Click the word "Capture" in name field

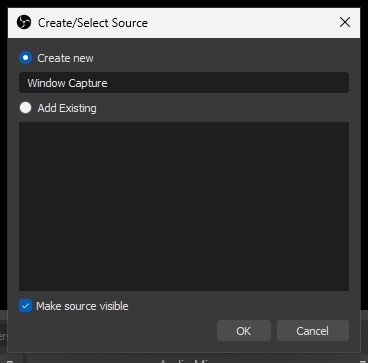(x=88, y=83)
